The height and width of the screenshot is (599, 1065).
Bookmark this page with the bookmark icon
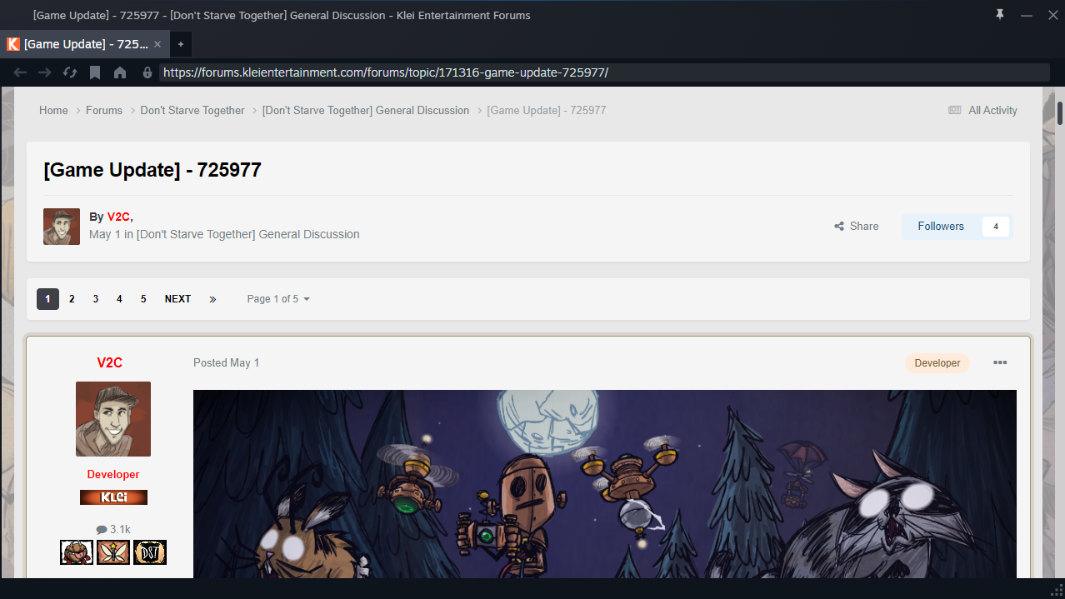[95, 73]
